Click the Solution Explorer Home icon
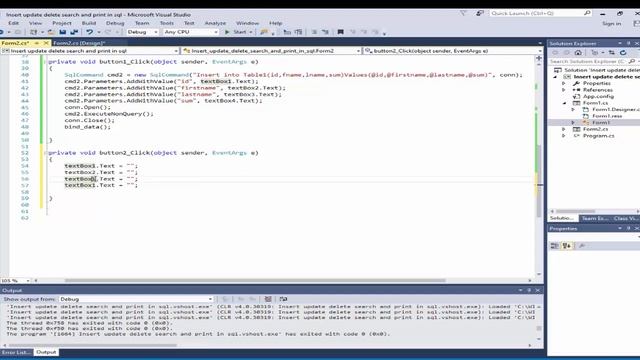This screenshot has width=640, height=360. tap(578, 53)
